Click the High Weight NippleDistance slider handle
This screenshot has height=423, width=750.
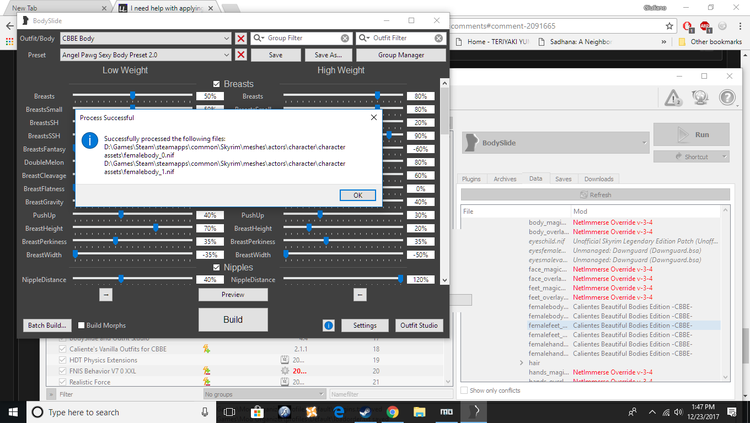click(400, 279)
